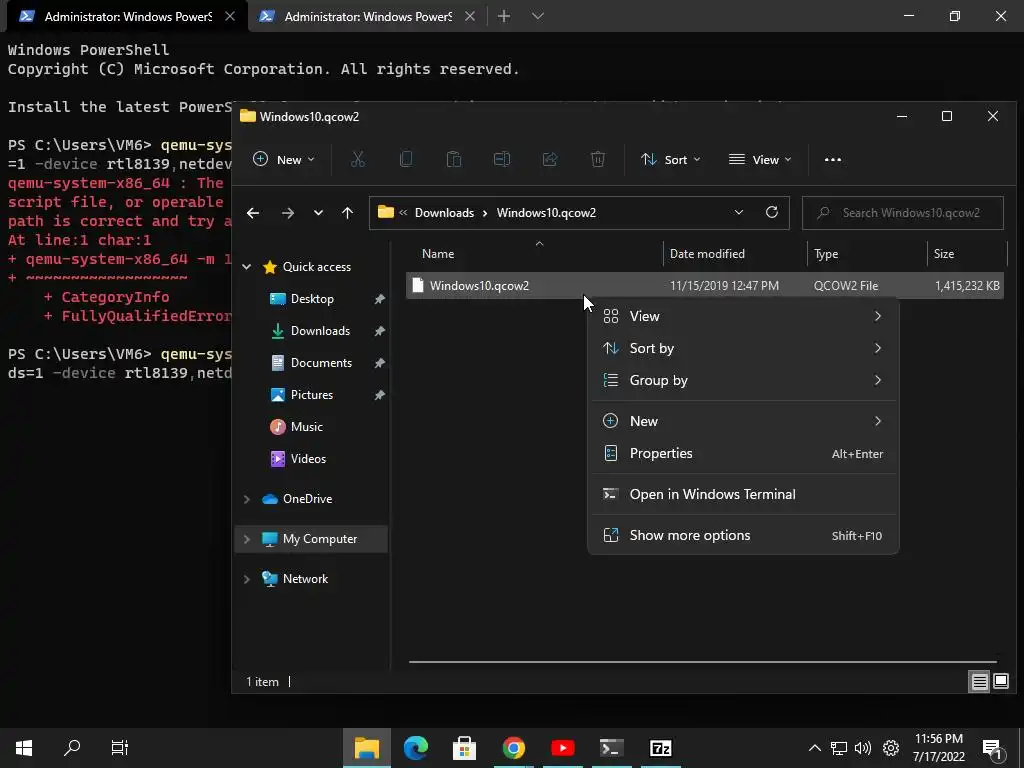This screenshot has width=1024, height=768.
Task: Click the Share icon in toolbar
Action: (550, 159)
